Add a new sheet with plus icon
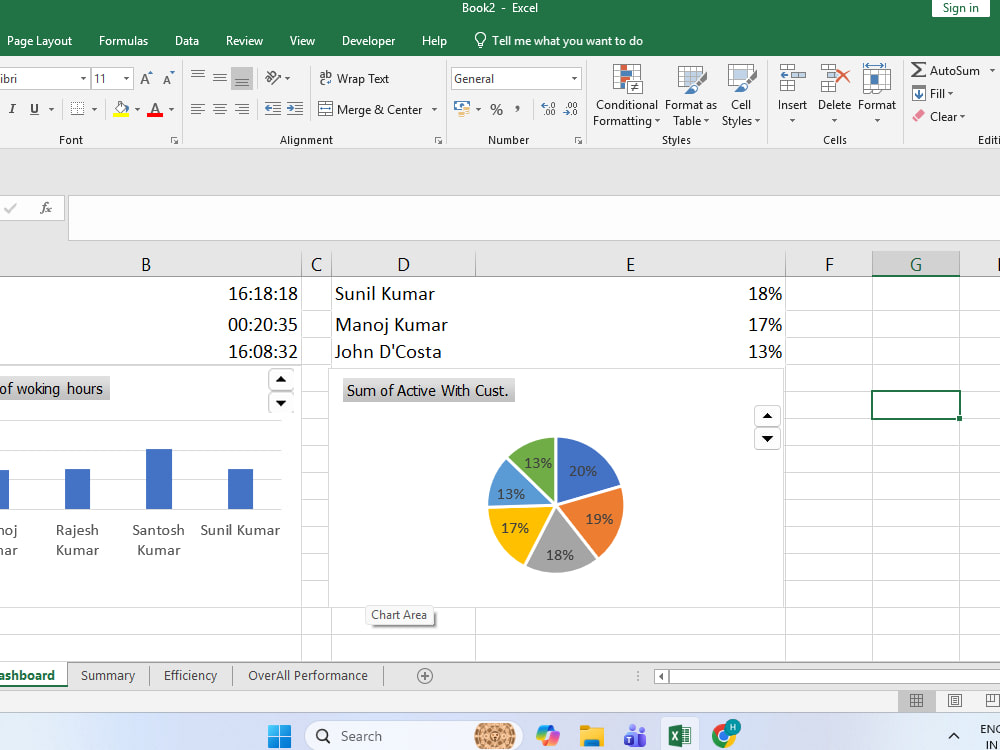Screen dimensions: 1000x750 coord(425,676)
